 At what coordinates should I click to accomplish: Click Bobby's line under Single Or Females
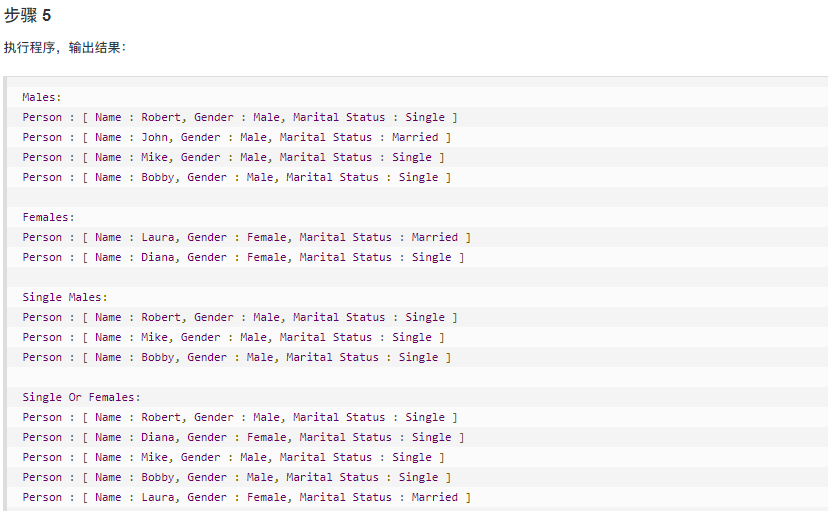pyautogui.click(x=237, y=477)
